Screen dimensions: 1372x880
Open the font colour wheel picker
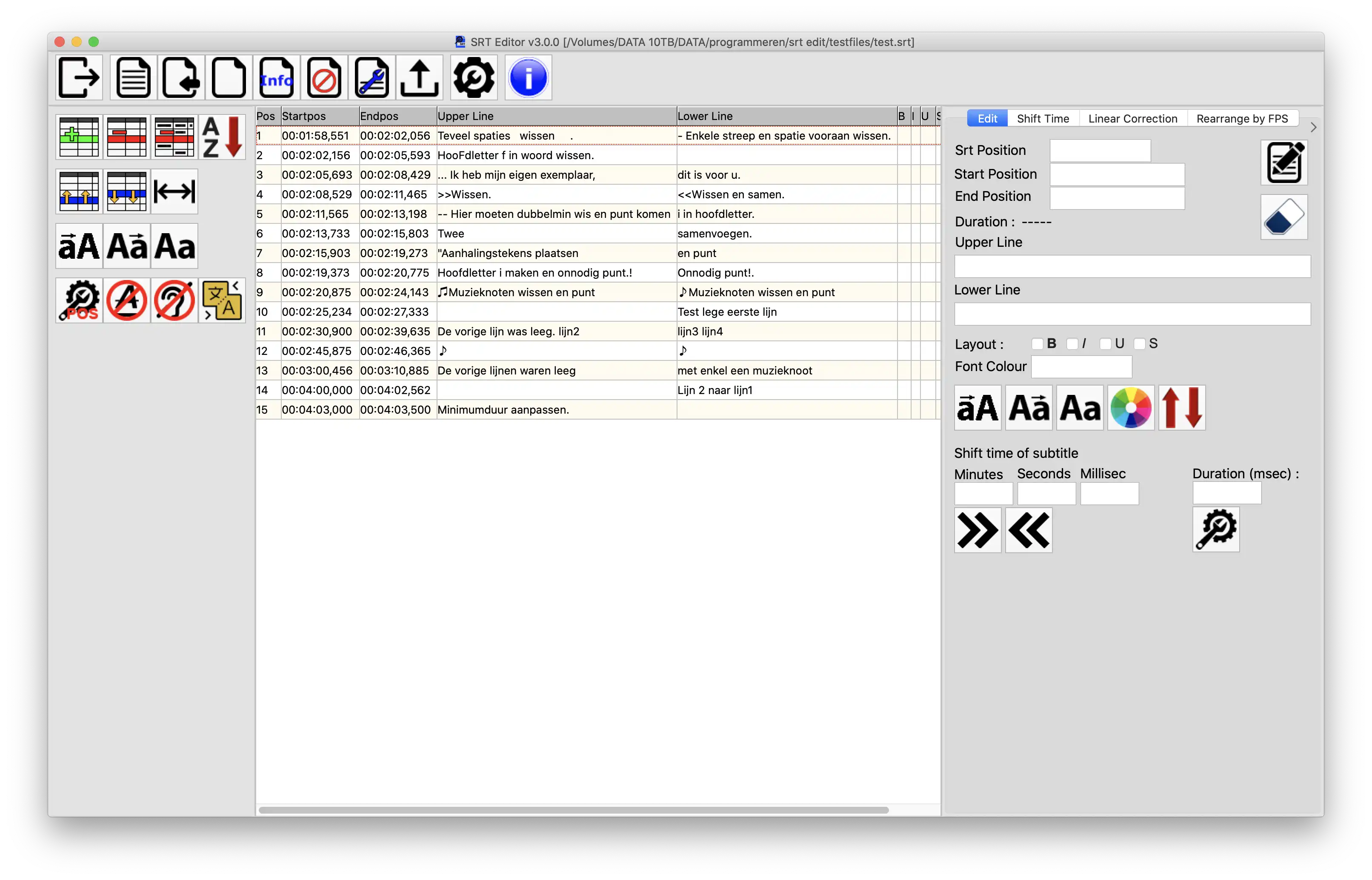point(1130,408)
